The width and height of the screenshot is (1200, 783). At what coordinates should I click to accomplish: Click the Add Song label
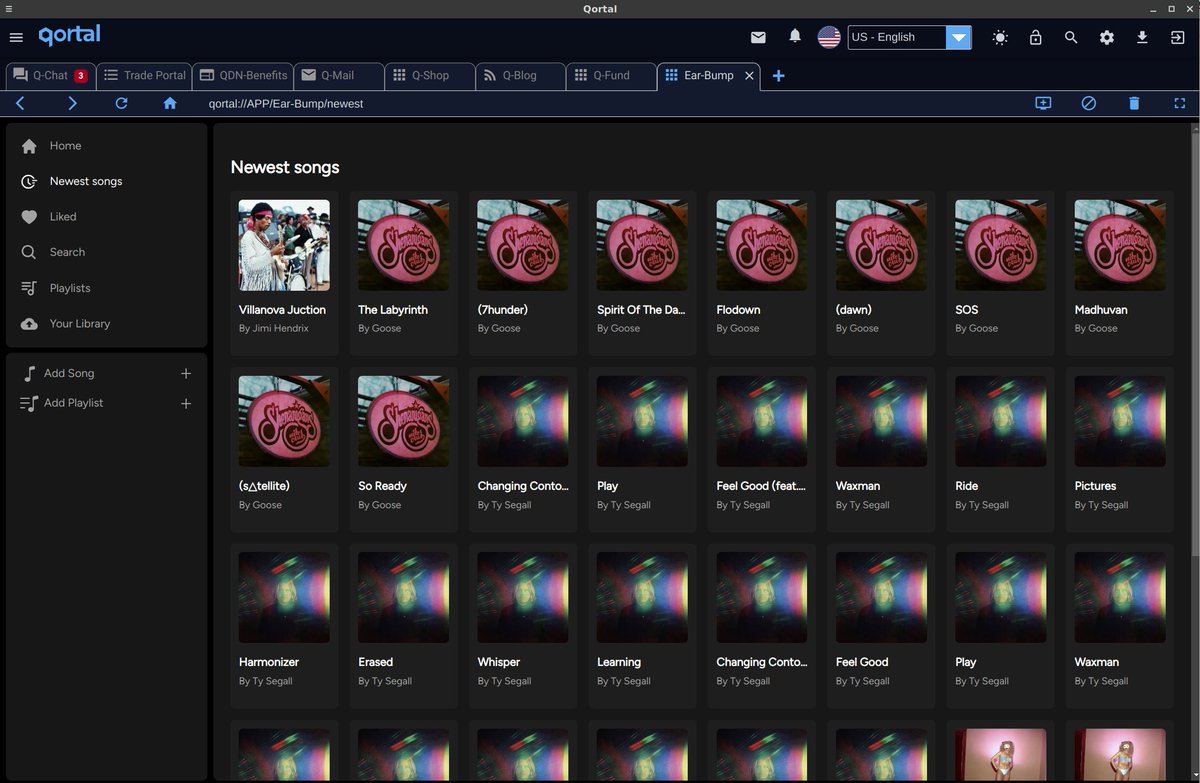(69, 373)
